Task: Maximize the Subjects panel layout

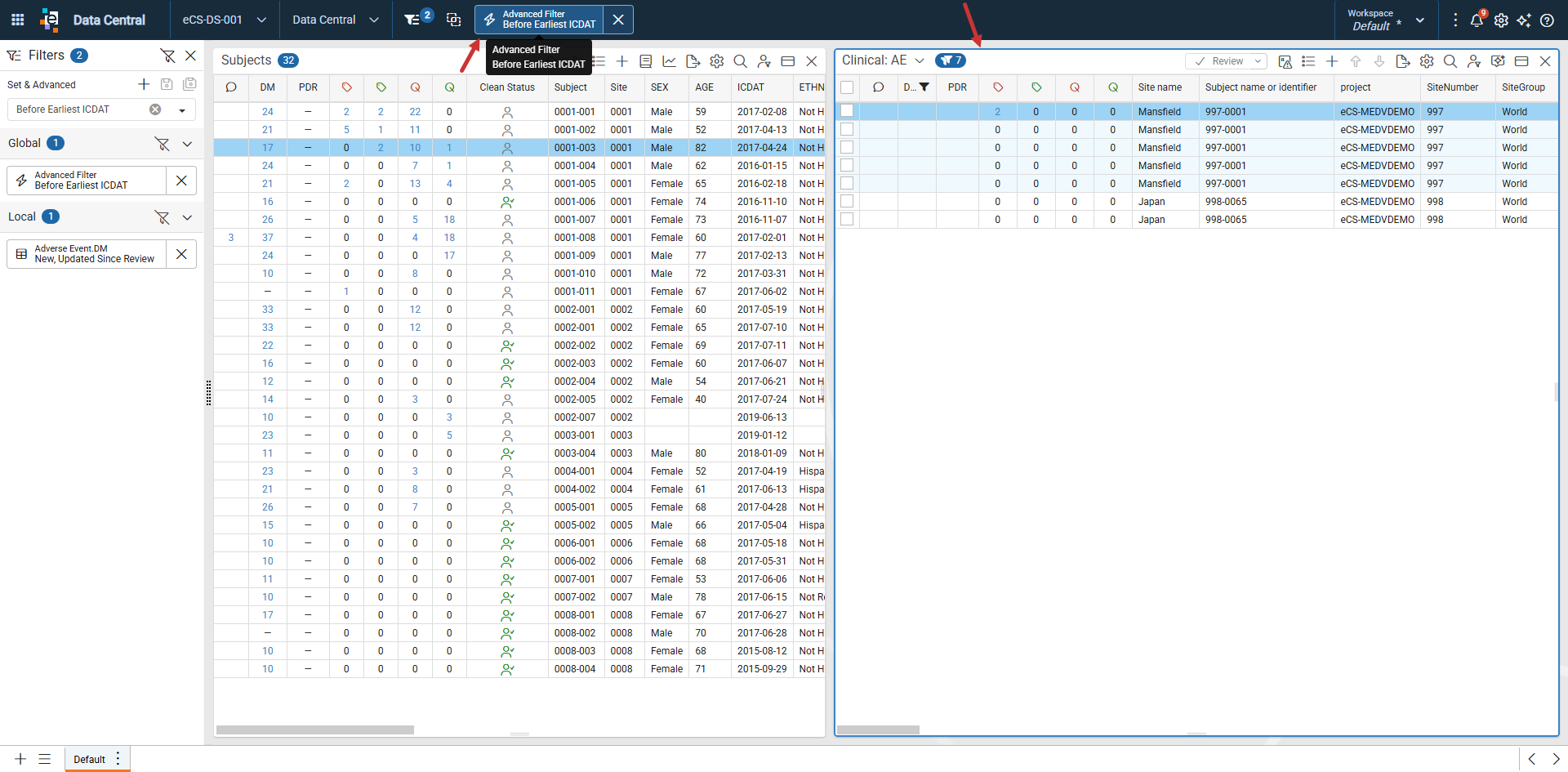Action: 787,61
